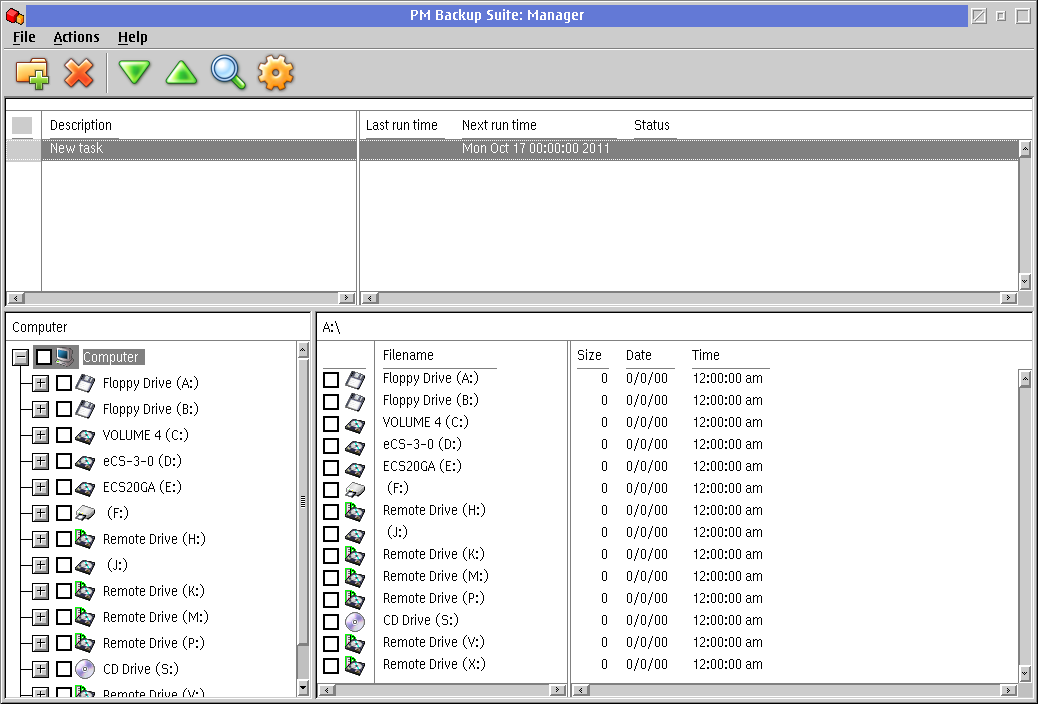Click the (F:) removable drive icon in tree
Image resolution: width=1038 pixels, height=704 pixels.
point(85,513)
